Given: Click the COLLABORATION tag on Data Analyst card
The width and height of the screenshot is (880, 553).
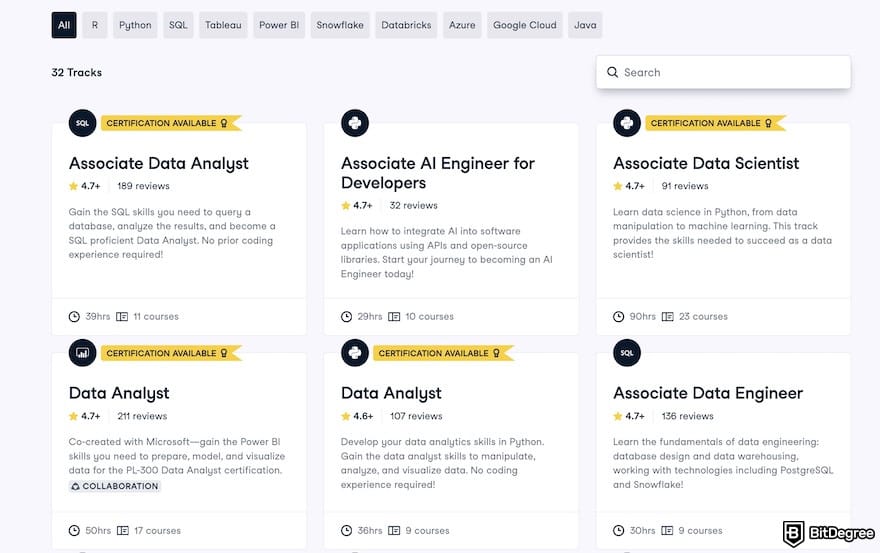Looking at the screenshot, I should click(x=114, y=486).
